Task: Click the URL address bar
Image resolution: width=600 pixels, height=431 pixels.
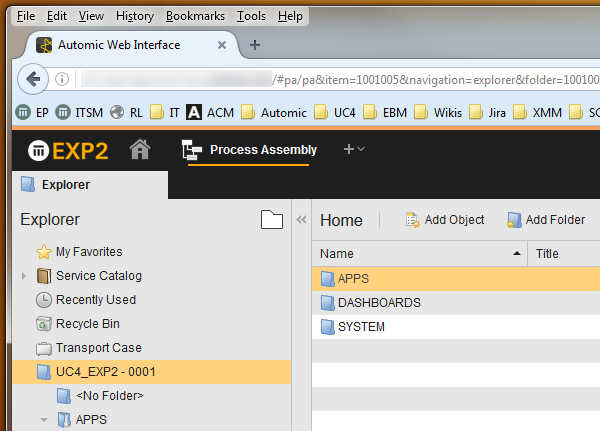Action: pos(340,80)
